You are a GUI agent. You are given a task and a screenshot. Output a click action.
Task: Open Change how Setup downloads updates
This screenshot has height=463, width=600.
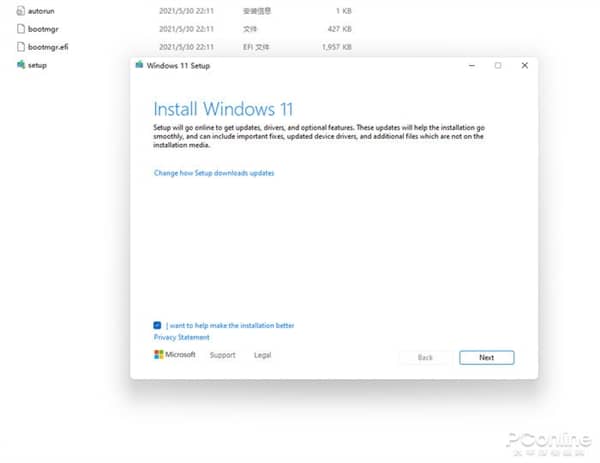point(214,173)
